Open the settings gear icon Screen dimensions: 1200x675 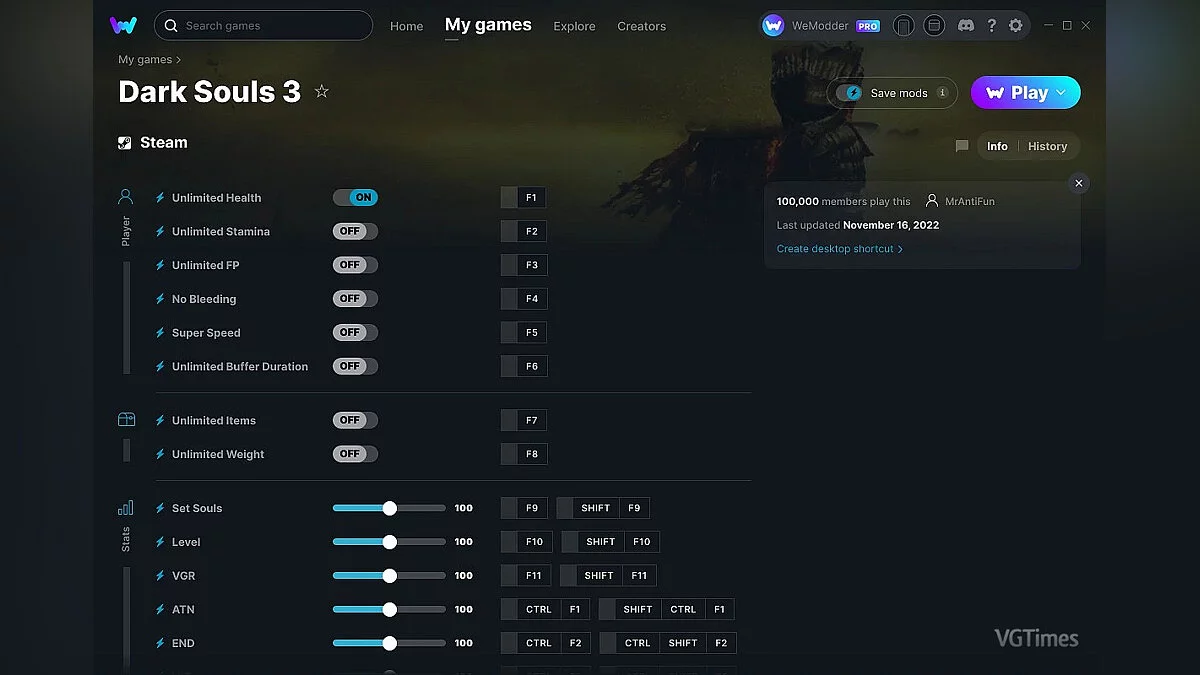1016,26
